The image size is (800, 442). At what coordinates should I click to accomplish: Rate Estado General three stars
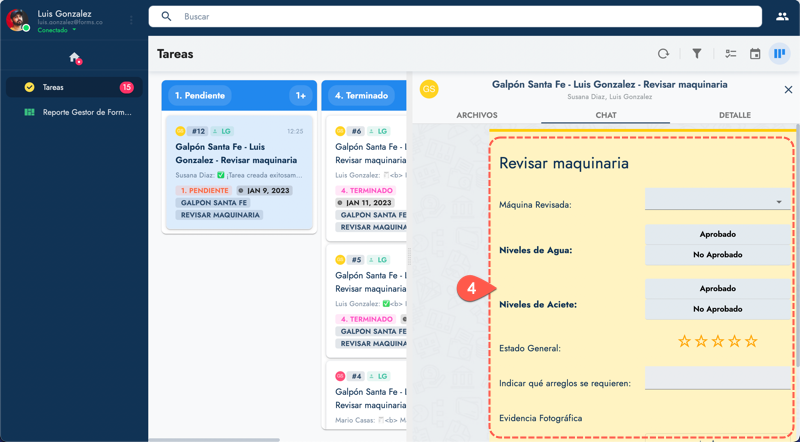click(x=717, y=341)
